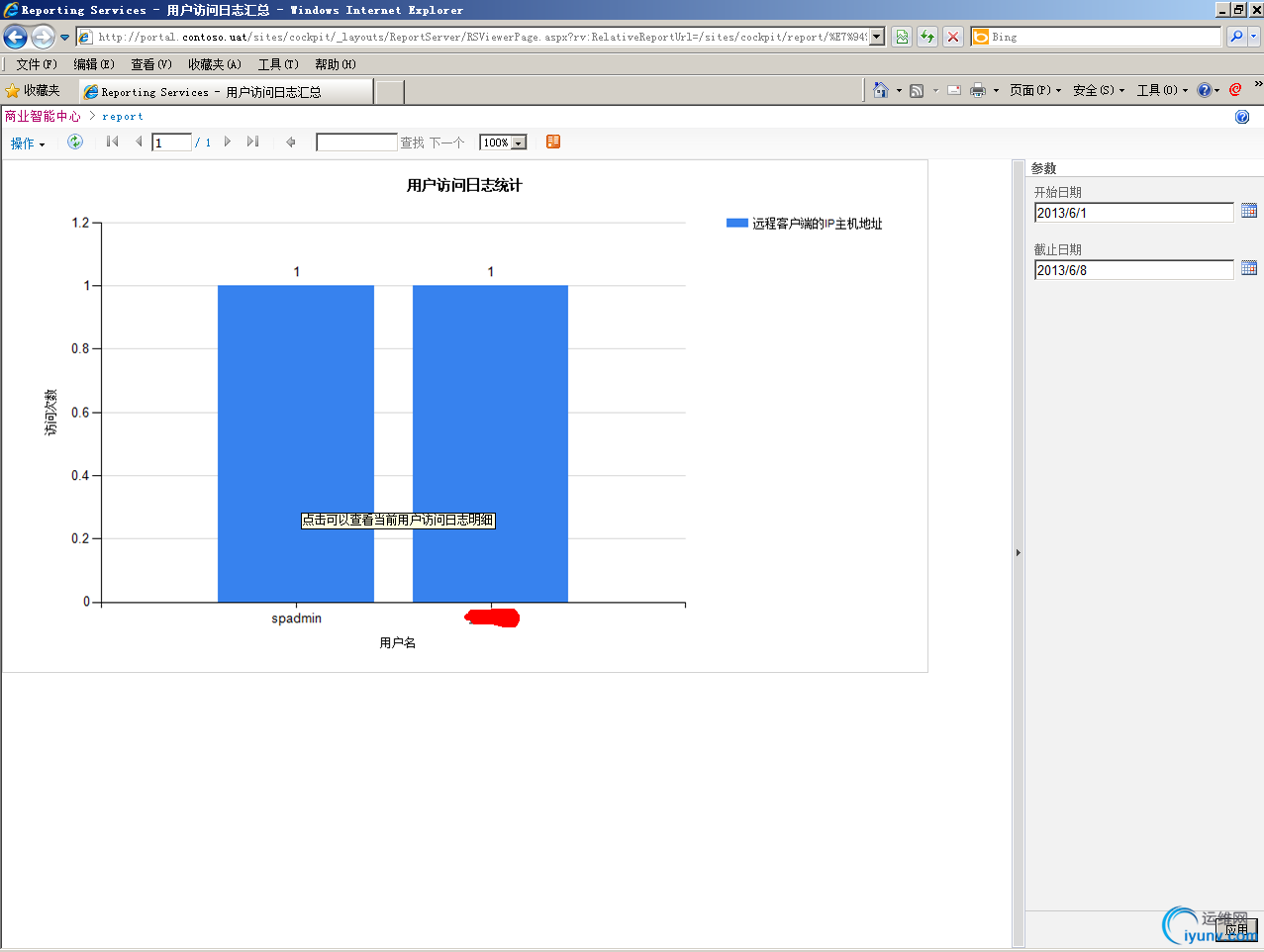Open the search provider dropdown arrow
The width and height of the screenshot is (1264, 952).
click(x=1253, y=37)
